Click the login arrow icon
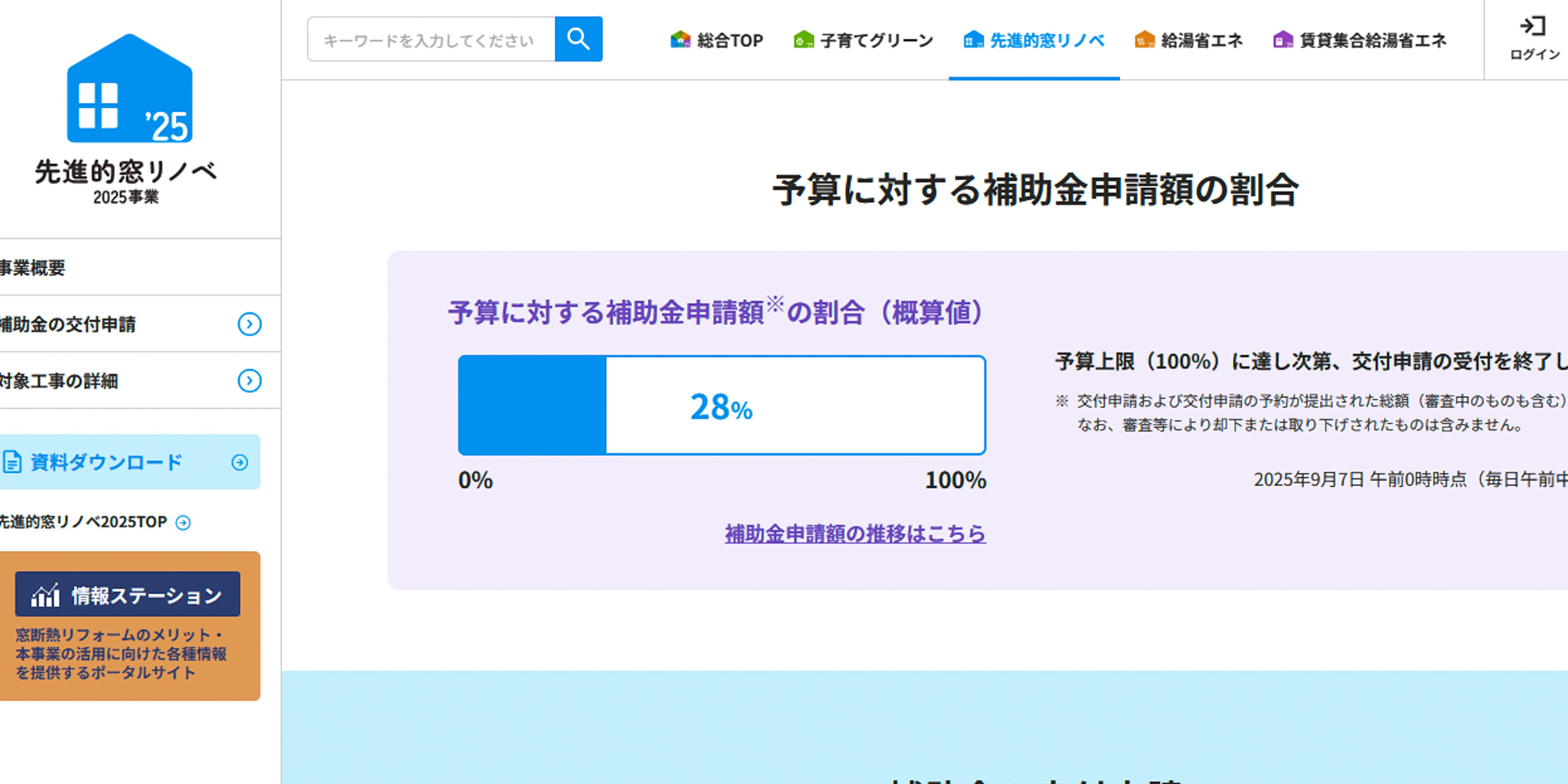Screen dimensions: 1568x784 [1532, 27]
